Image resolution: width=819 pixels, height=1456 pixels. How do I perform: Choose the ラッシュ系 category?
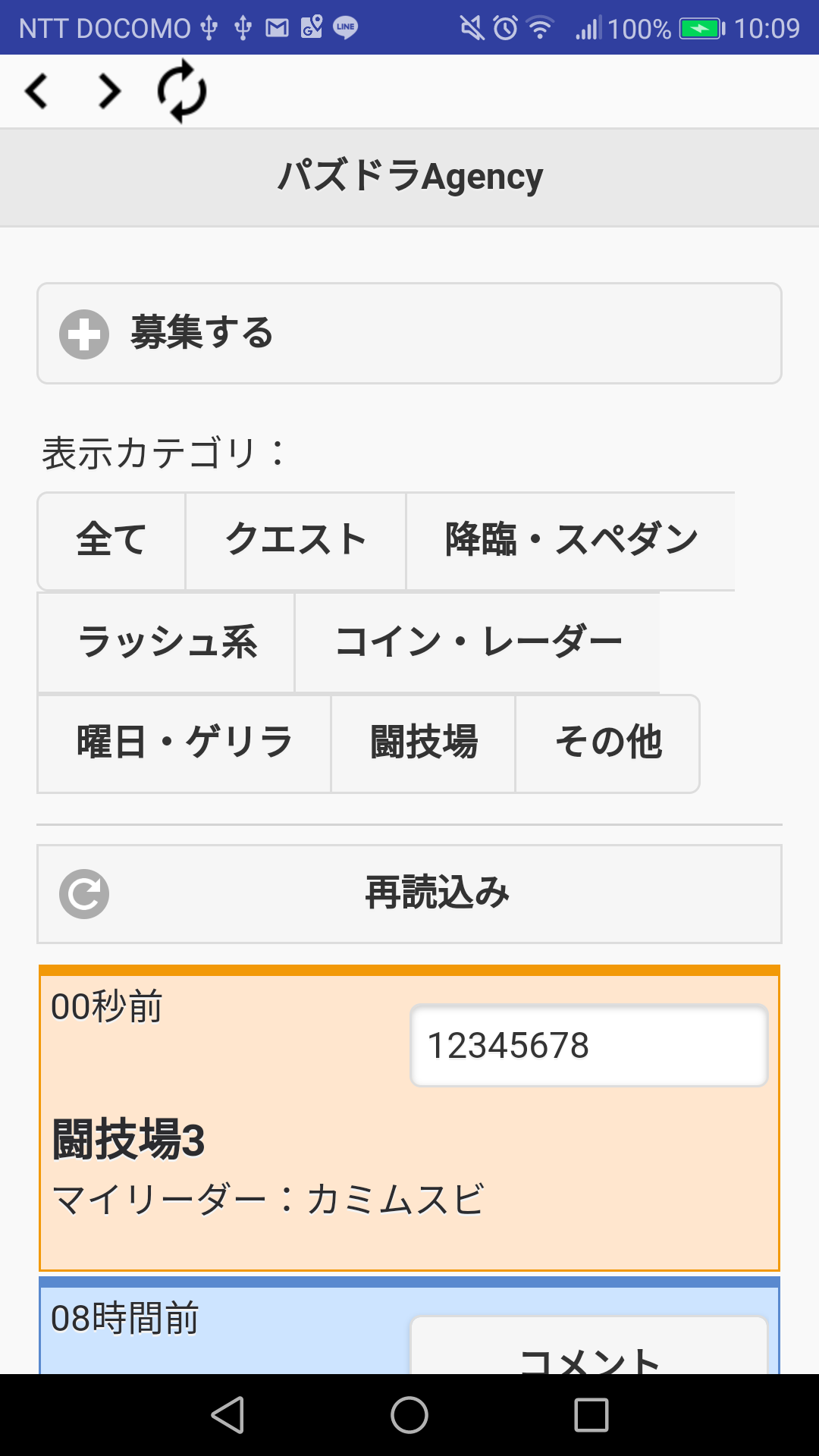pos(167,642)
